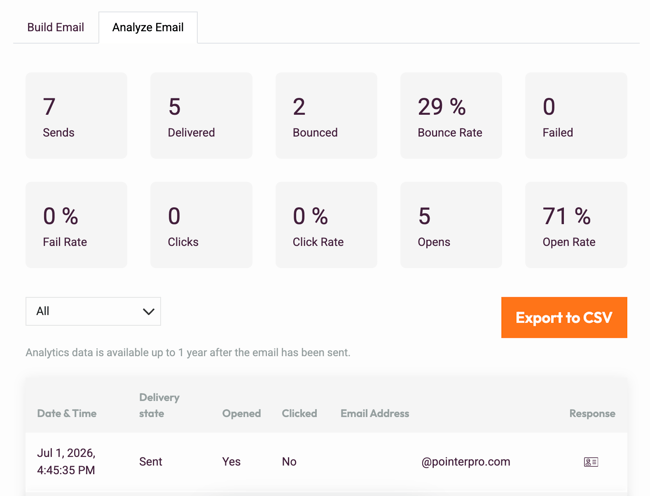Open the All filter dropdown
Viewport: 650px width, 496px height.
click(93, 311)
